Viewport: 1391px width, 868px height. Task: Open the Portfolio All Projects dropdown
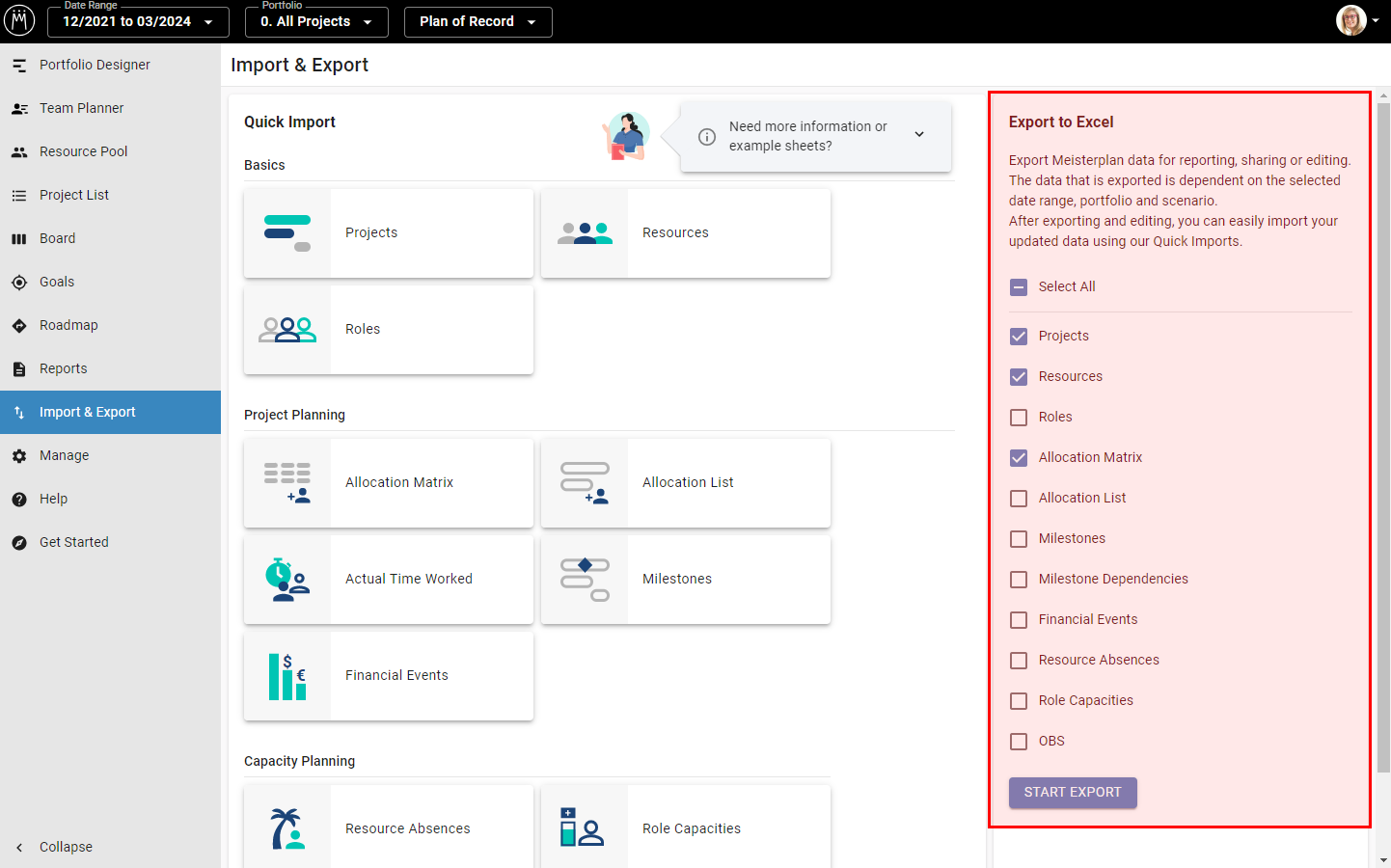click(x=316, y=21)
